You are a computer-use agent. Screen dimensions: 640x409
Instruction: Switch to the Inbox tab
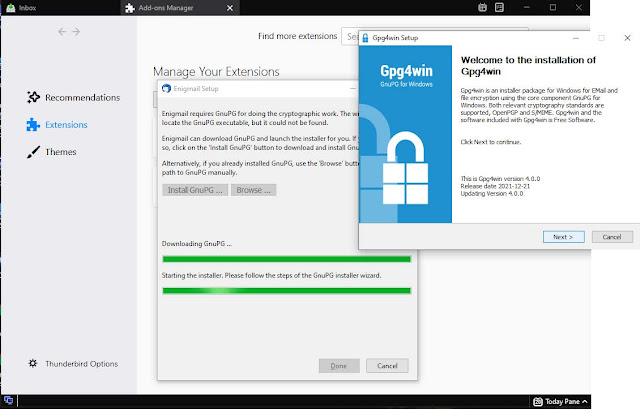[x=60, y=8]
